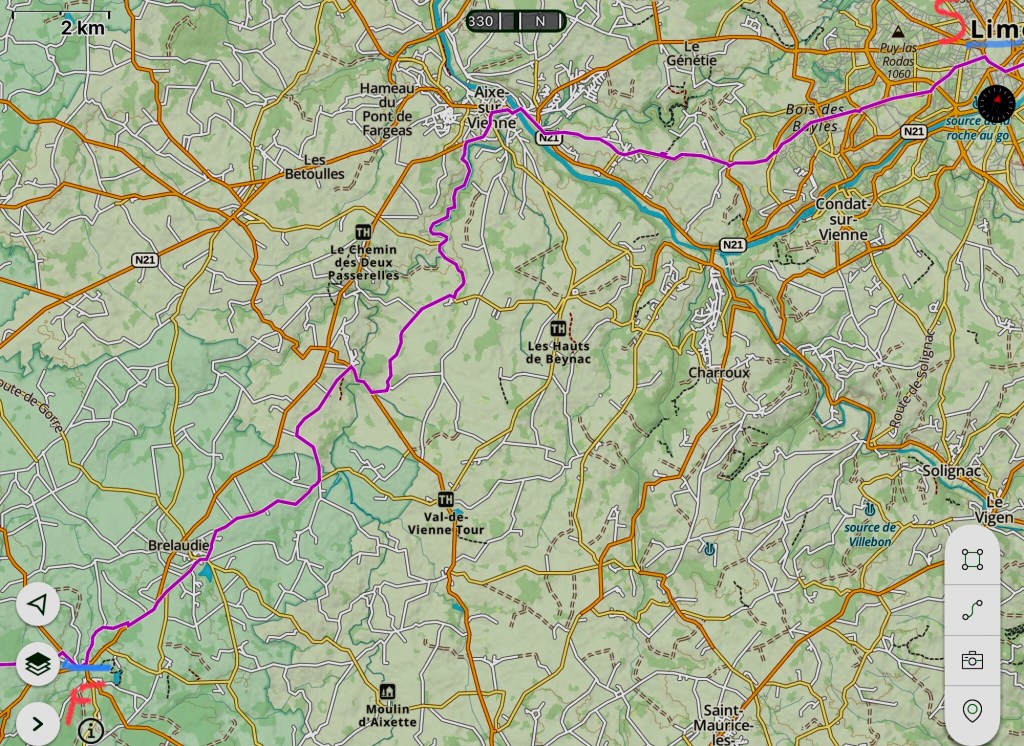1024x746 pixels.
Task: Tap the location arrow button
Action: 38,604
